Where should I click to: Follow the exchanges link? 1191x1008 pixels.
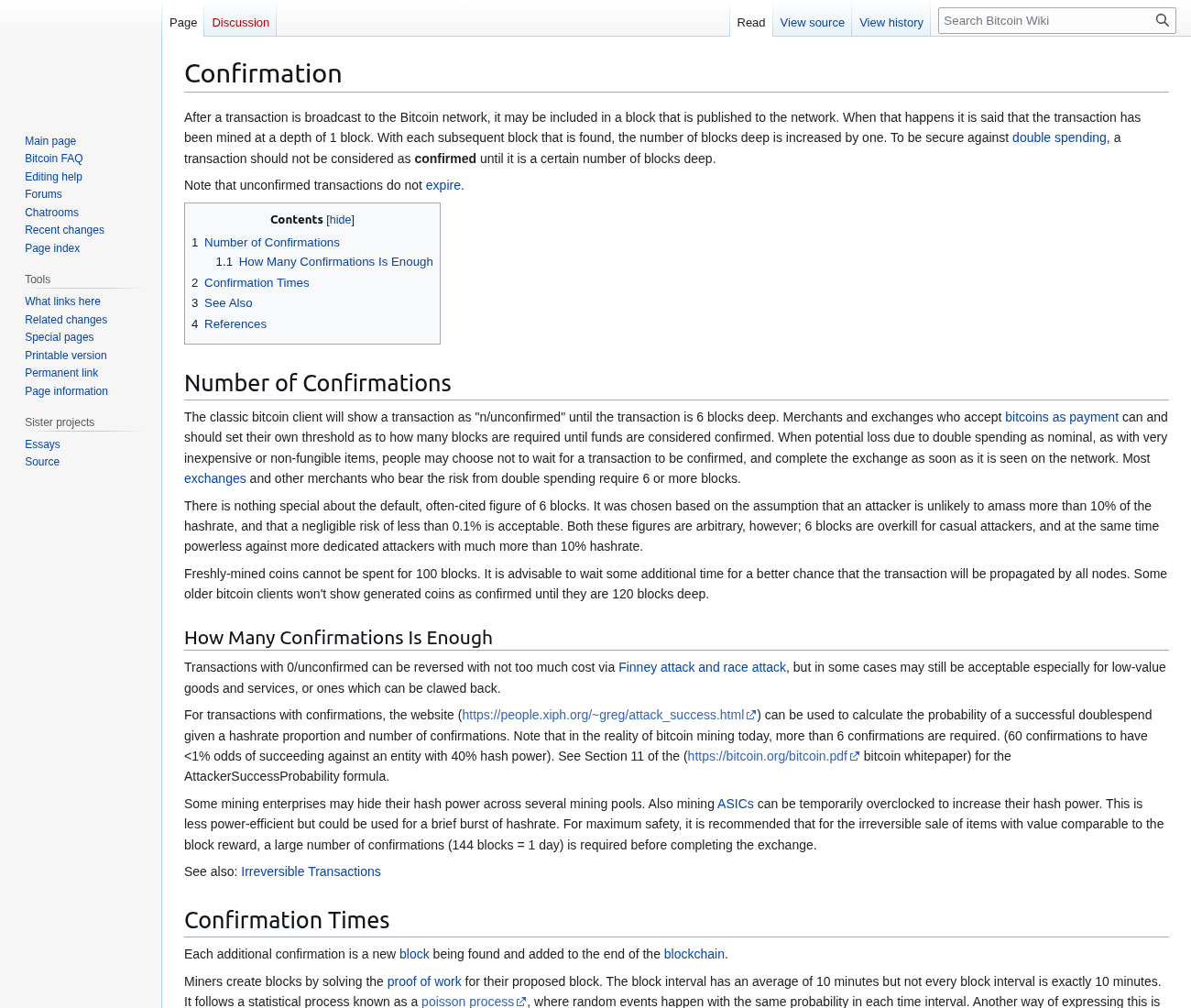pyautogui.click(x=215, y=478)
